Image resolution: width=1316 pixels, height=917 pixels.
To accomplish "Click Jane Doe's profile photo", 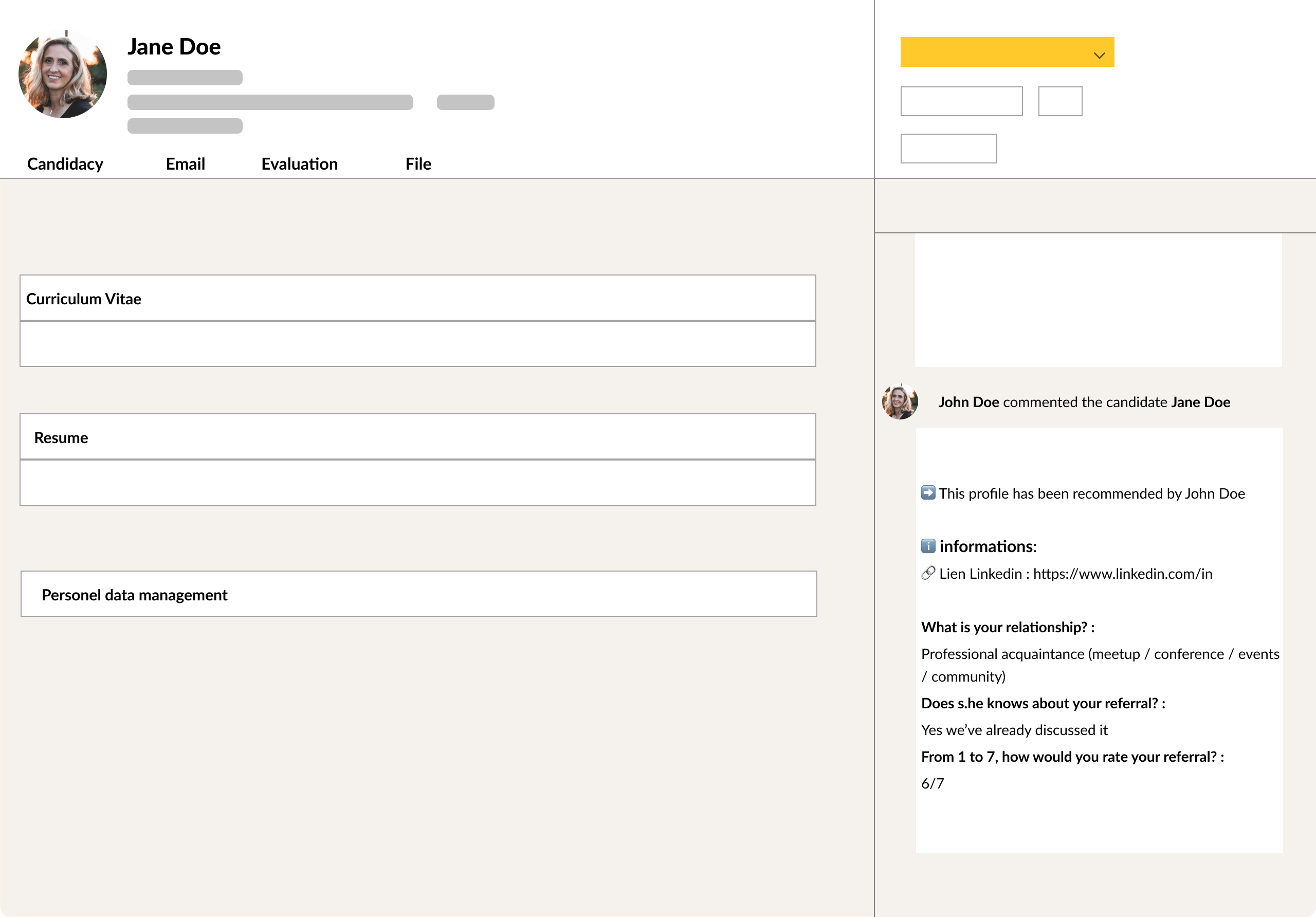I will [x=63, y=74].
